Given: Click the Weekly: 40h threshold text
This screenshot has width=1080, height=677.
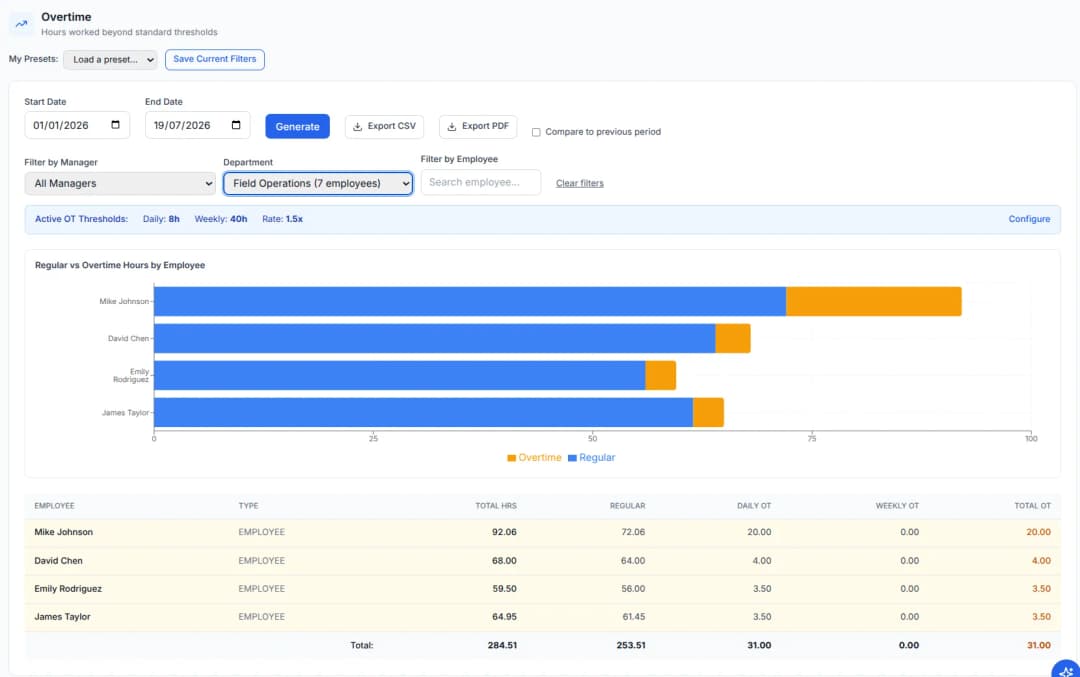Looking at the screenshot, I should coord(220,219).
